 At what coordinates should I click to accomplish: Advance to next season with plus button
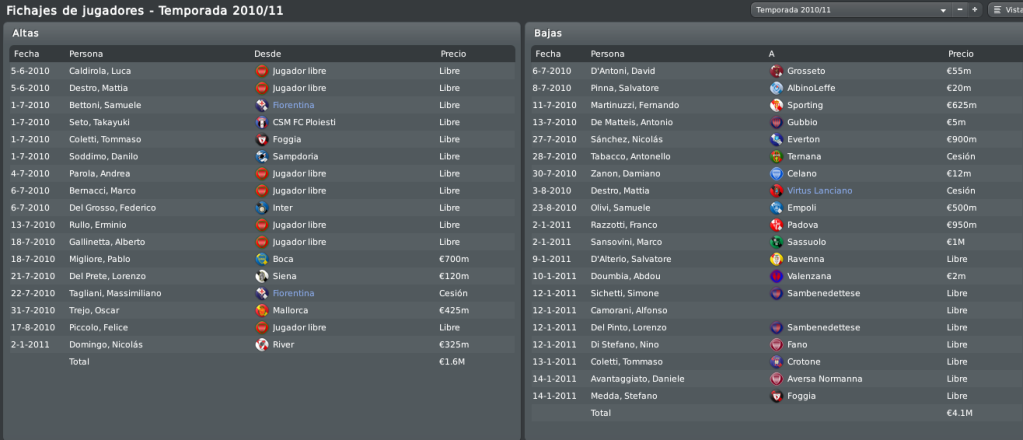coord(975,10)
